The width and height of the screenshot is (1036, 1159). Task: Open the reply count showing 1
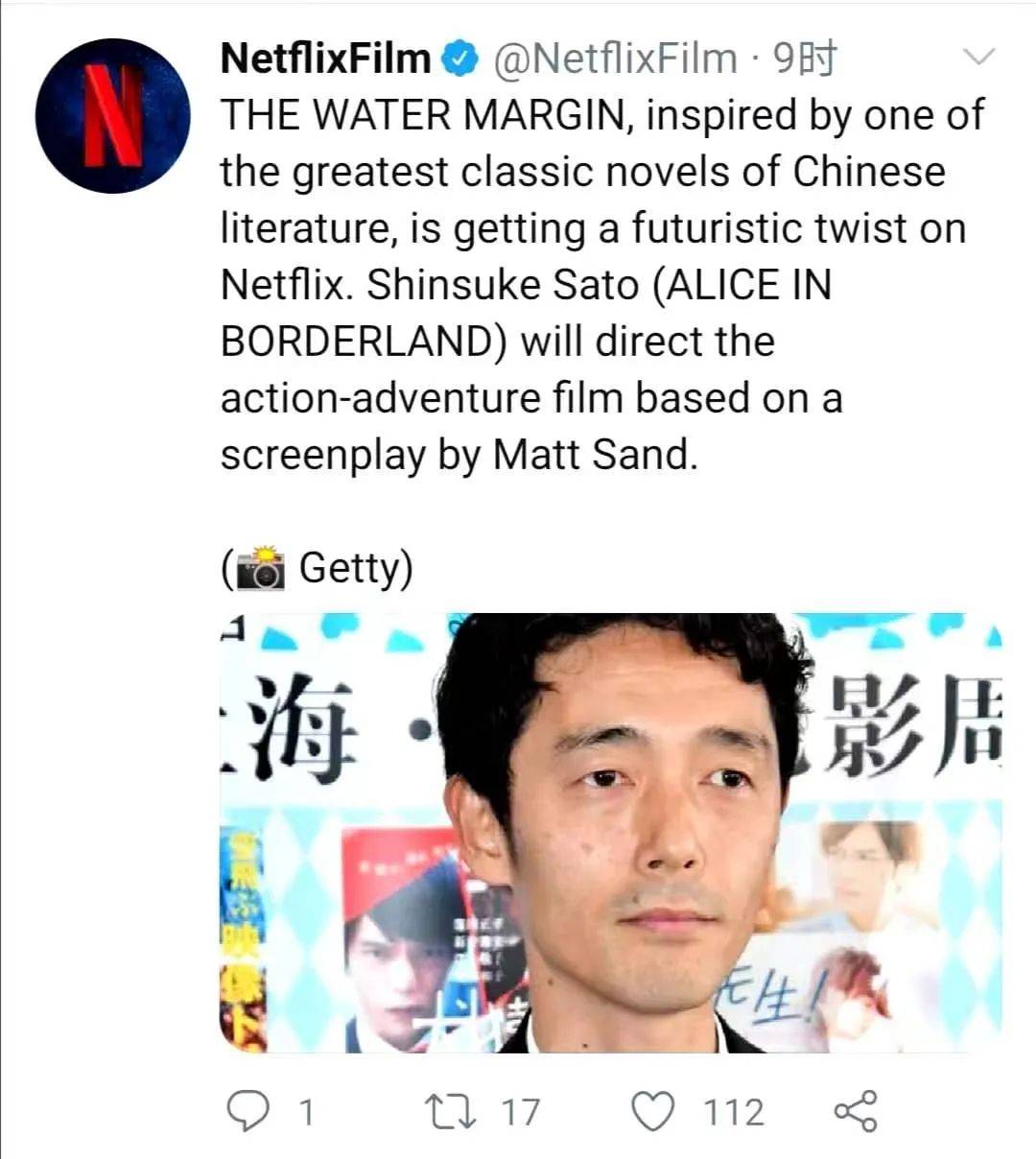click(307, 1113)
